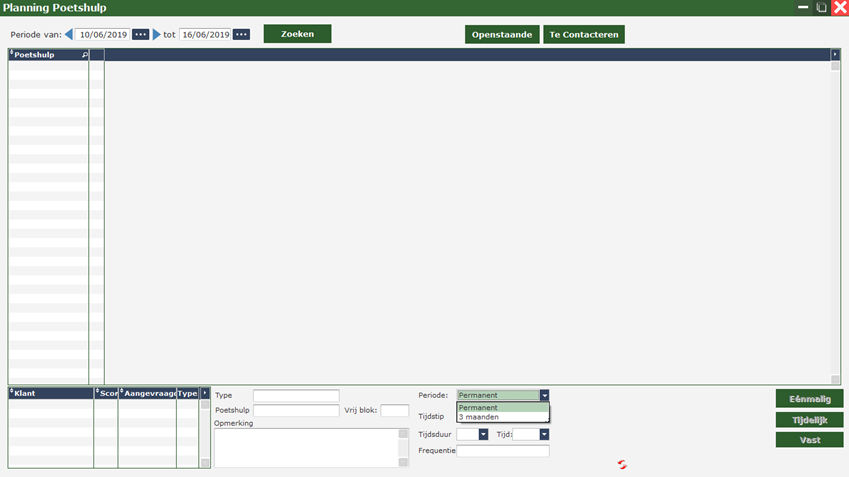This screenshot has width=849, height=477.
Task: Click the search icon in Poetshulp column header
Action: pyautogui.click(x=84, y=55)
